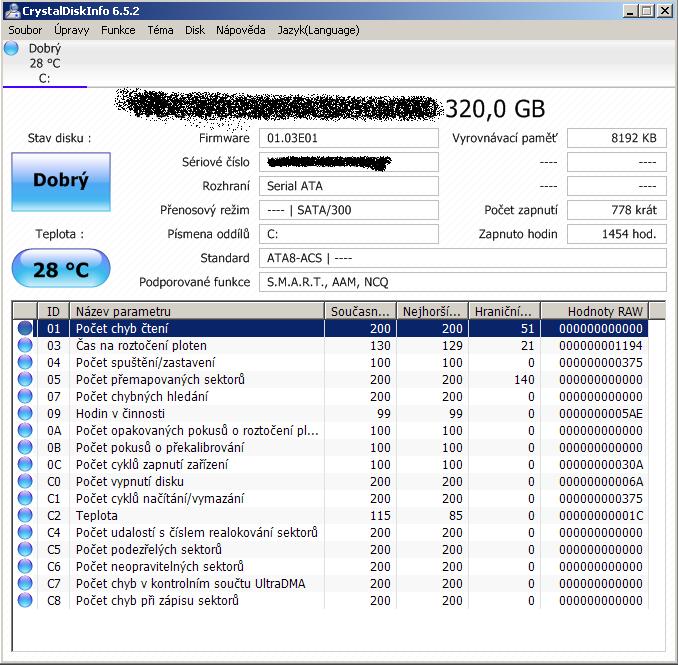Select the Teplota attribute name
Image resolution: width=678 pixels, height=665 pixels.
coord(97,515)
